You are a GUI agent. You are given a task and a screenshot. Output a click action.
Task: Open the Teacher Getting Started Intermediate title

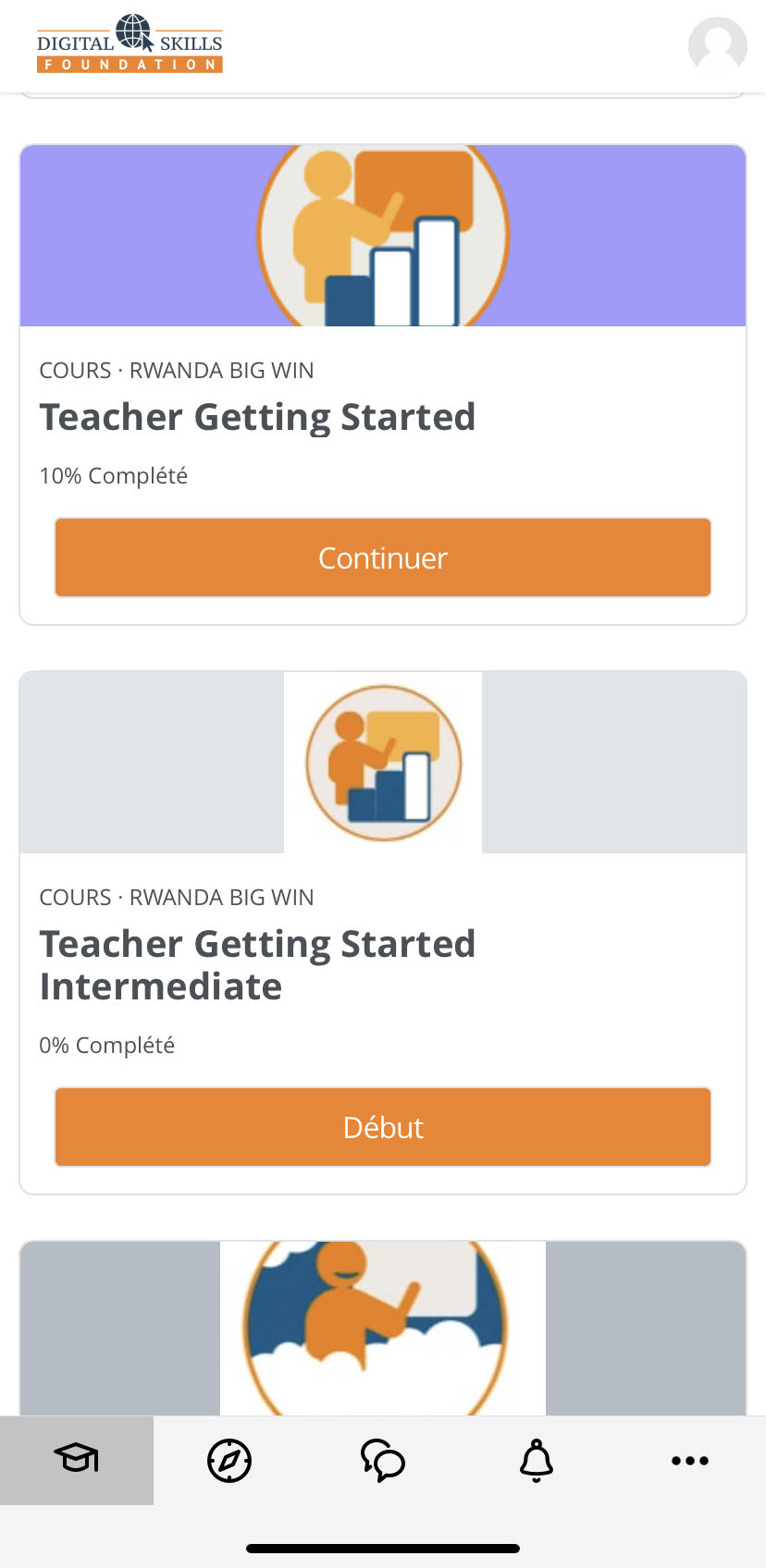point(257,965)
